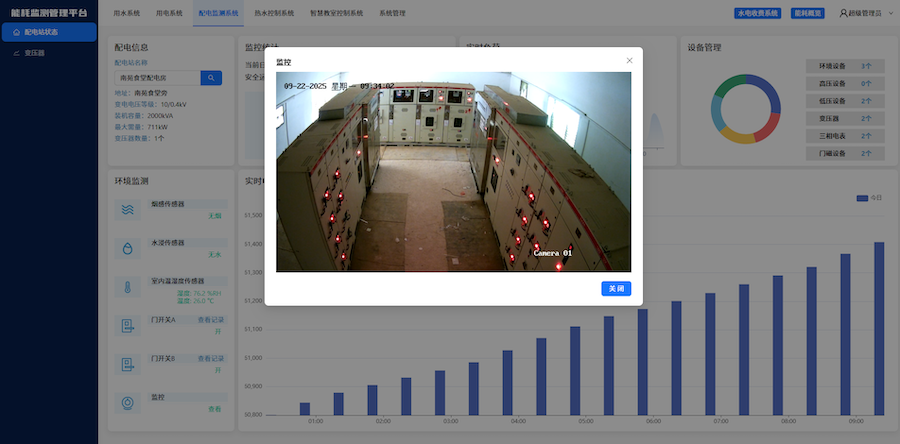The height and width of the screenshot is (444, 900).
Task: Select 配电站状态 in the sidebar
Action: (48, 32)
